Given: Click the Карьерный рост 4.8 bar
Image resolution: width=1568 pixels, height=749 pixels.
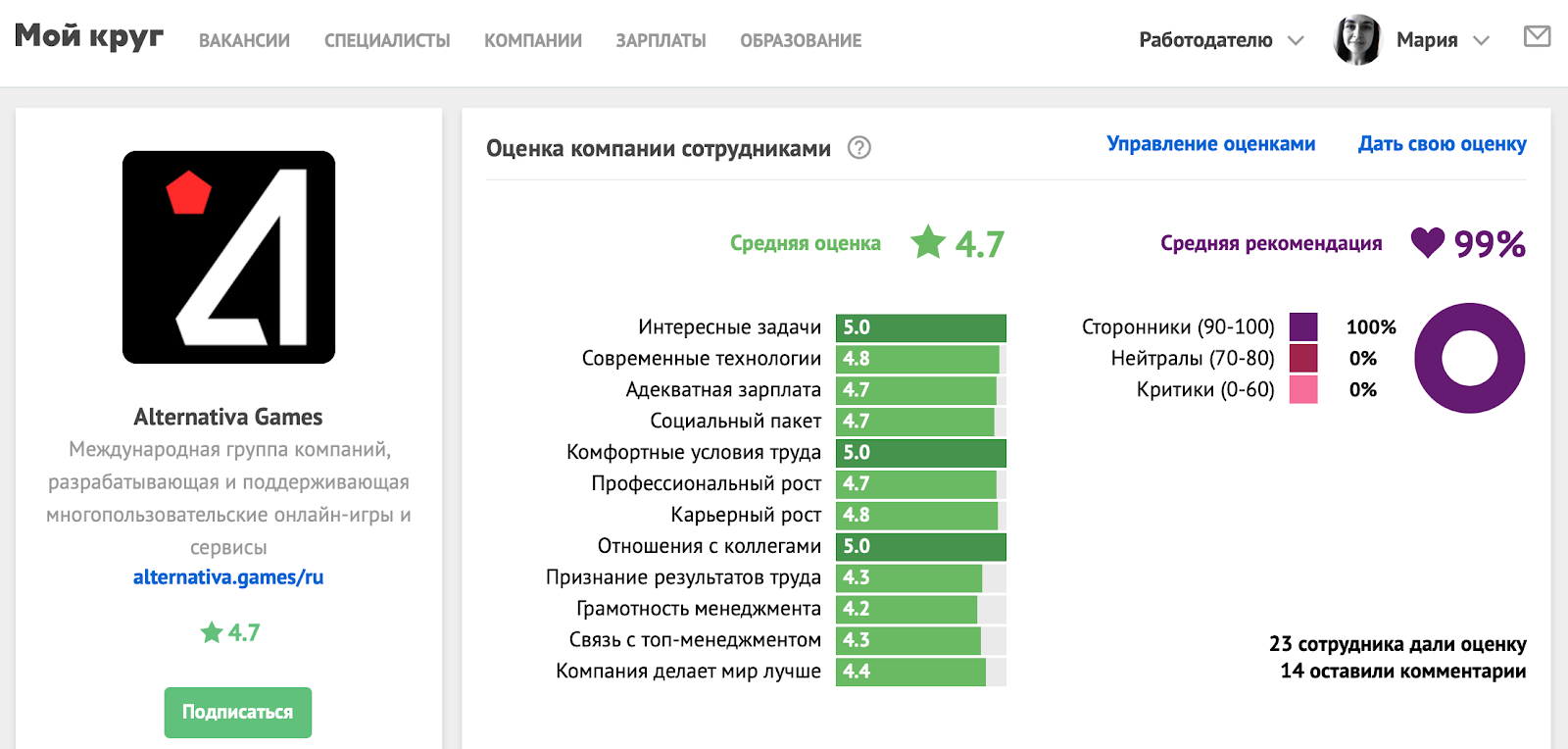Looking at the screenshot, I should click(921, 516).
